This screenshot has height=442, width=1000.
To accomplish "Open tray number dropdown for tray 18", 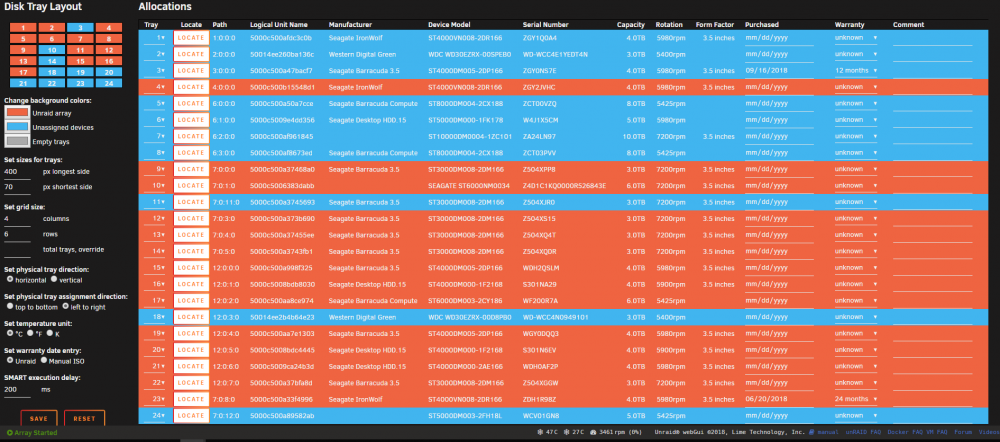I will click(x=154, y=317).
